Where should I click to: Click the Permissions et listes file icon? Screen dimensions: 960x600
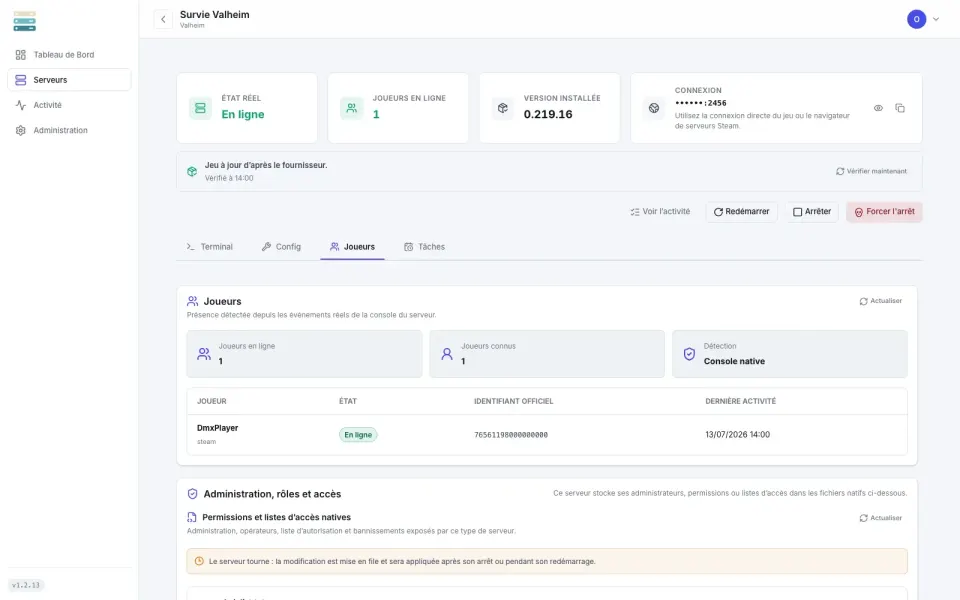click(192, 517)
